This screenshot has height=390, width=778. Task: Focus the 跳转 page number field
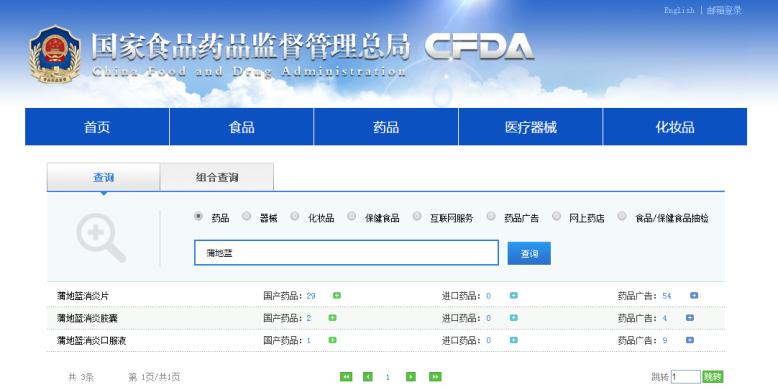click(x=685, y=377)
